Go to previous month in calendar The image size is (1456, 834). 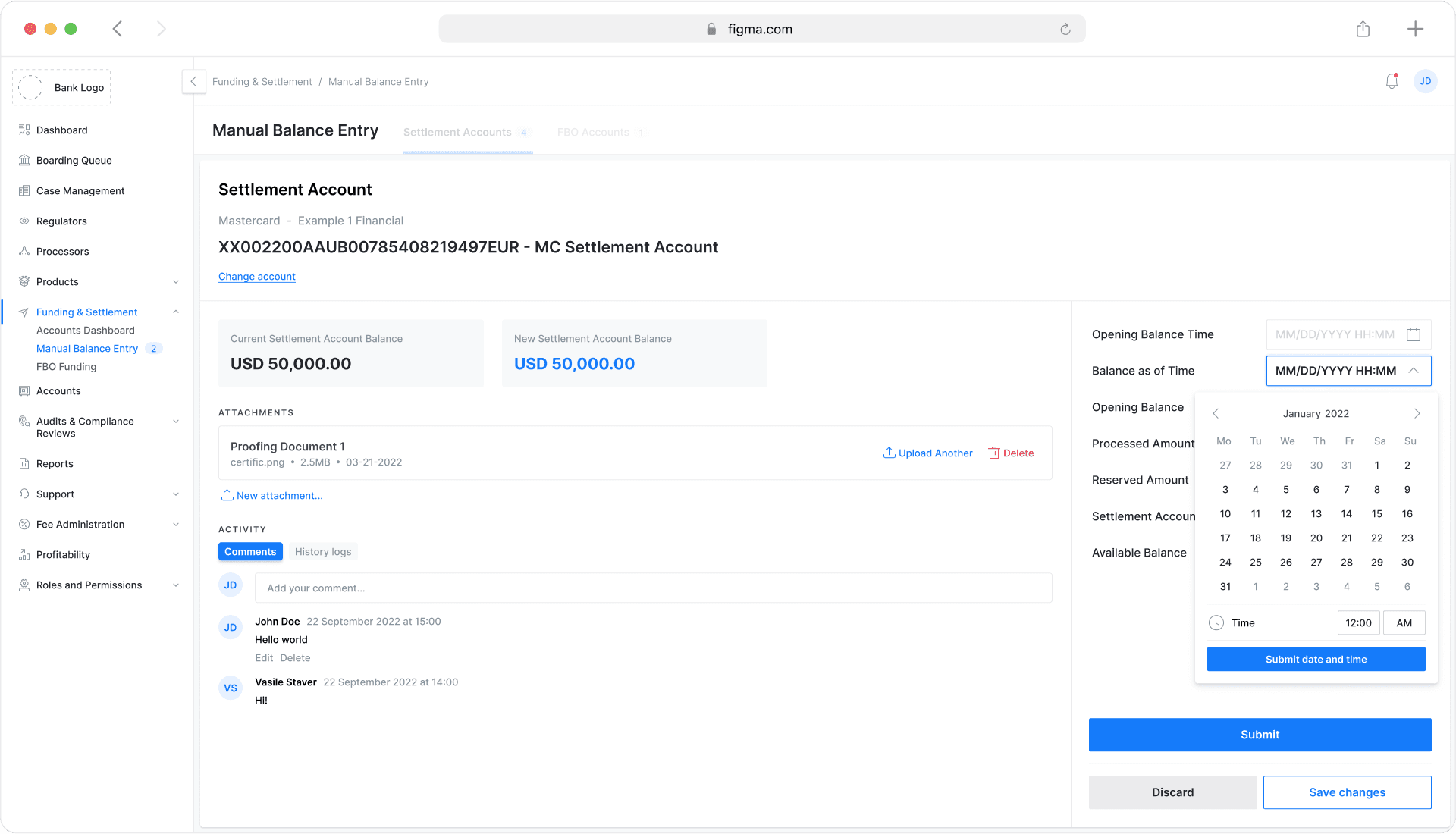click(1216, 413)
